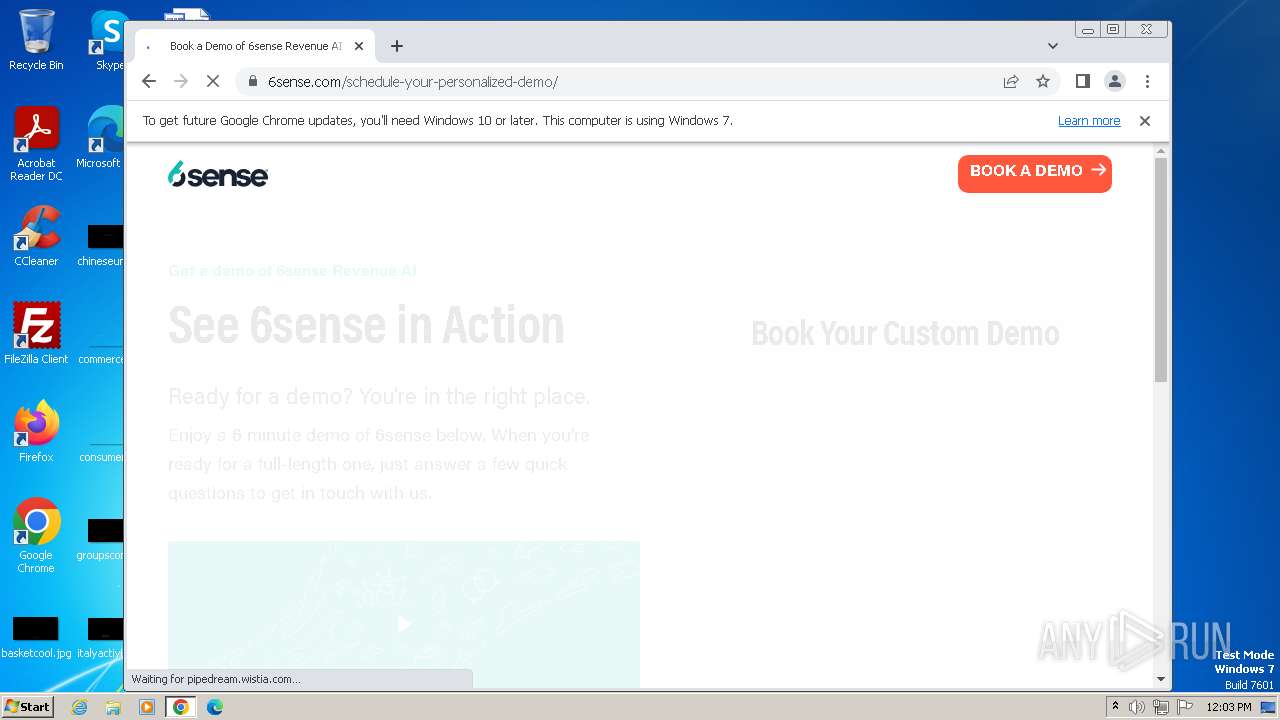1280x720 pixels.
Task: Open the Recycle Bin desktop icon
Action: click(36, 40)
